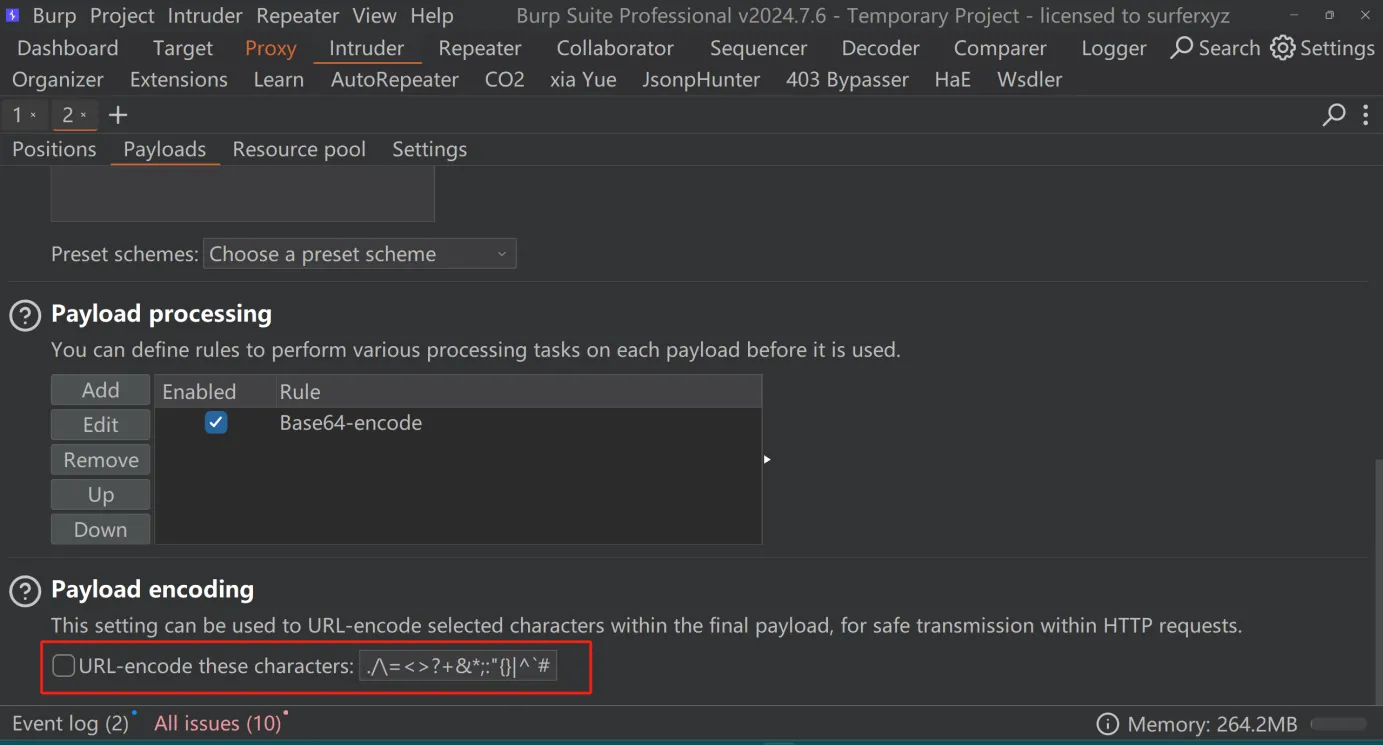Click the small arrow beside the rules table
Viewport: 1383px width, 745px height.
click(x=767, y=459)
